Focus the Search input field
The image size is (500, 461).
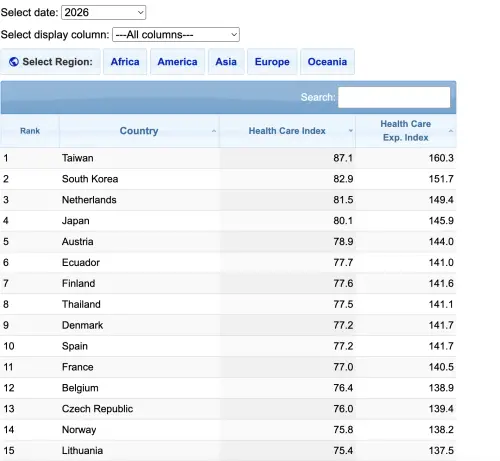394,97
